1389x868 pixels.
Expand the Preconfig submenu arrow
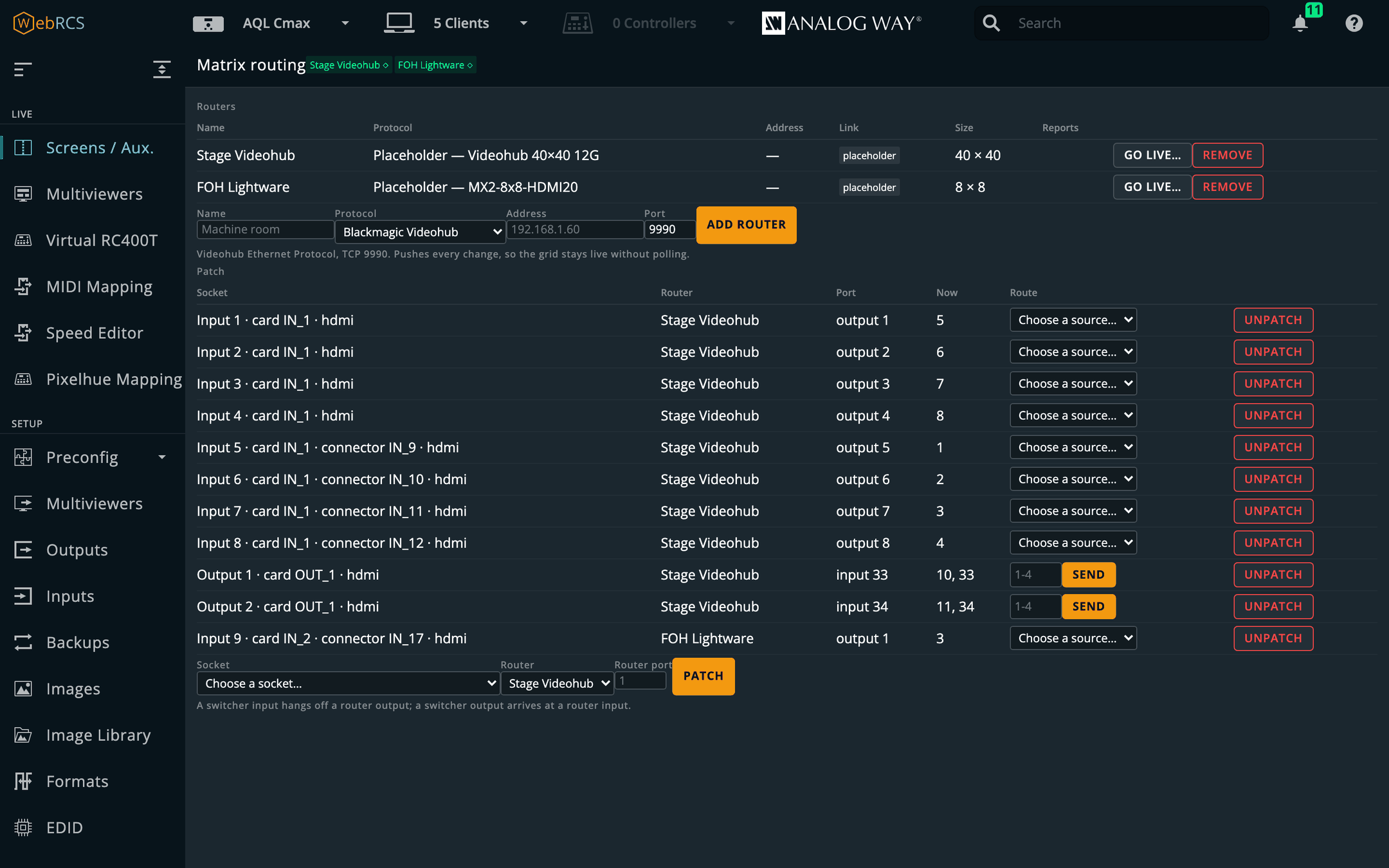tap(162, 457)
